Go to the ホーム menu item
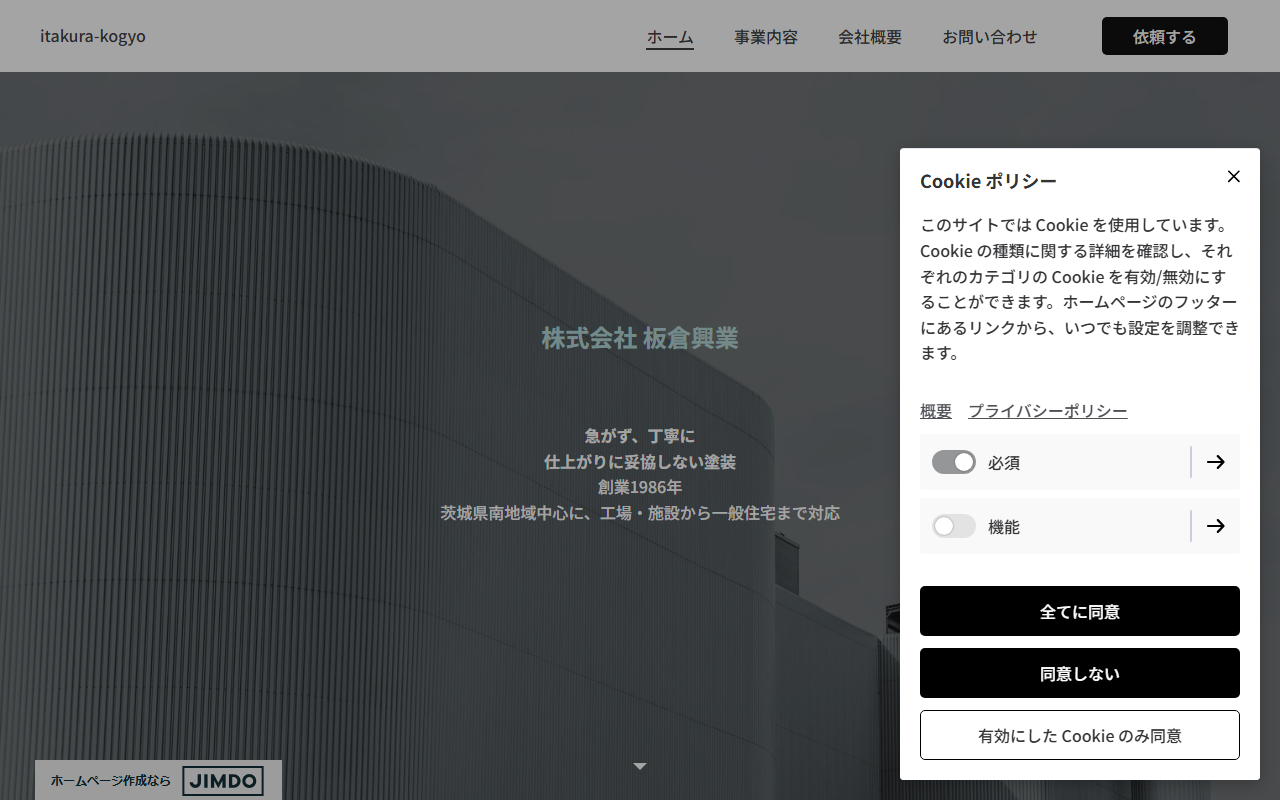1280x800 pixels. [x=670, y=37]
